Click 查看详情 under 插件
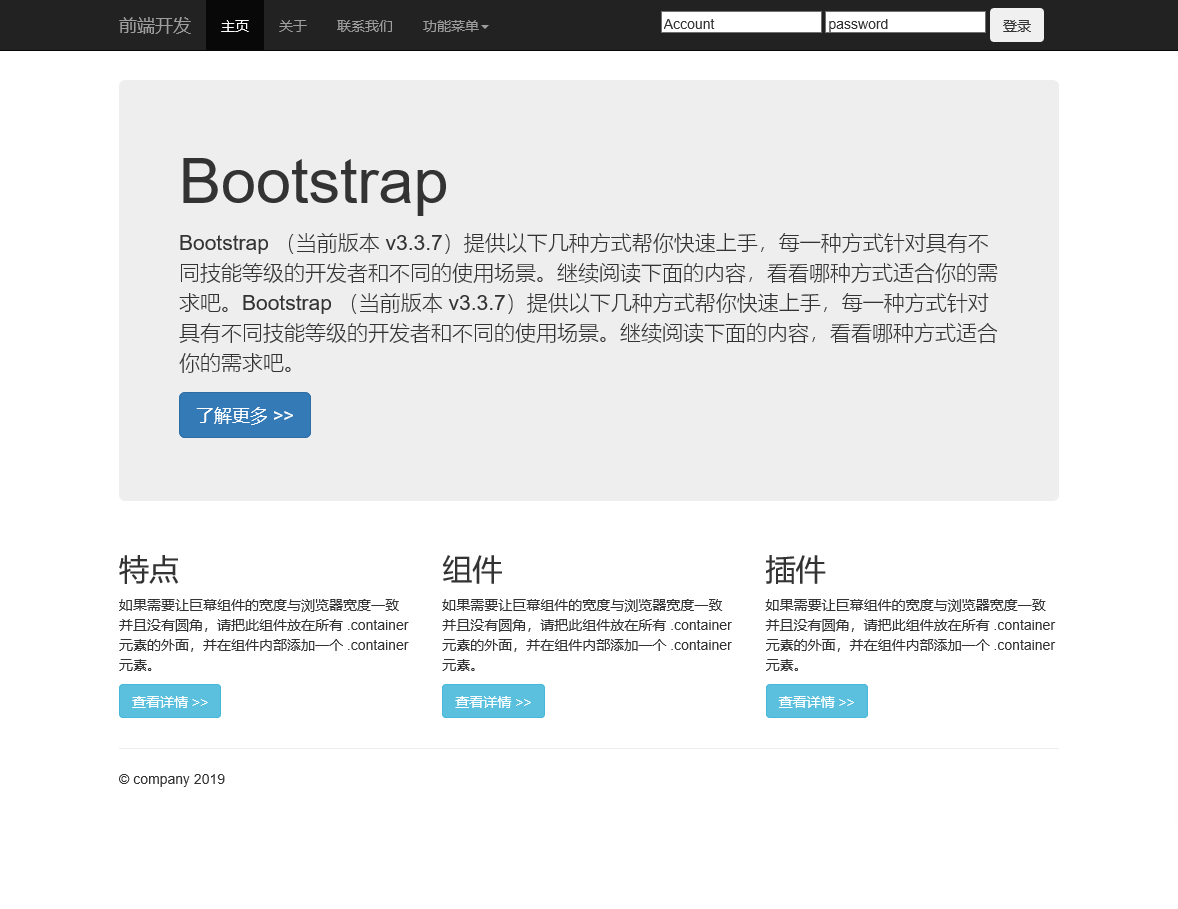This screenshot has width=1178, height=909. coord(817,701)
